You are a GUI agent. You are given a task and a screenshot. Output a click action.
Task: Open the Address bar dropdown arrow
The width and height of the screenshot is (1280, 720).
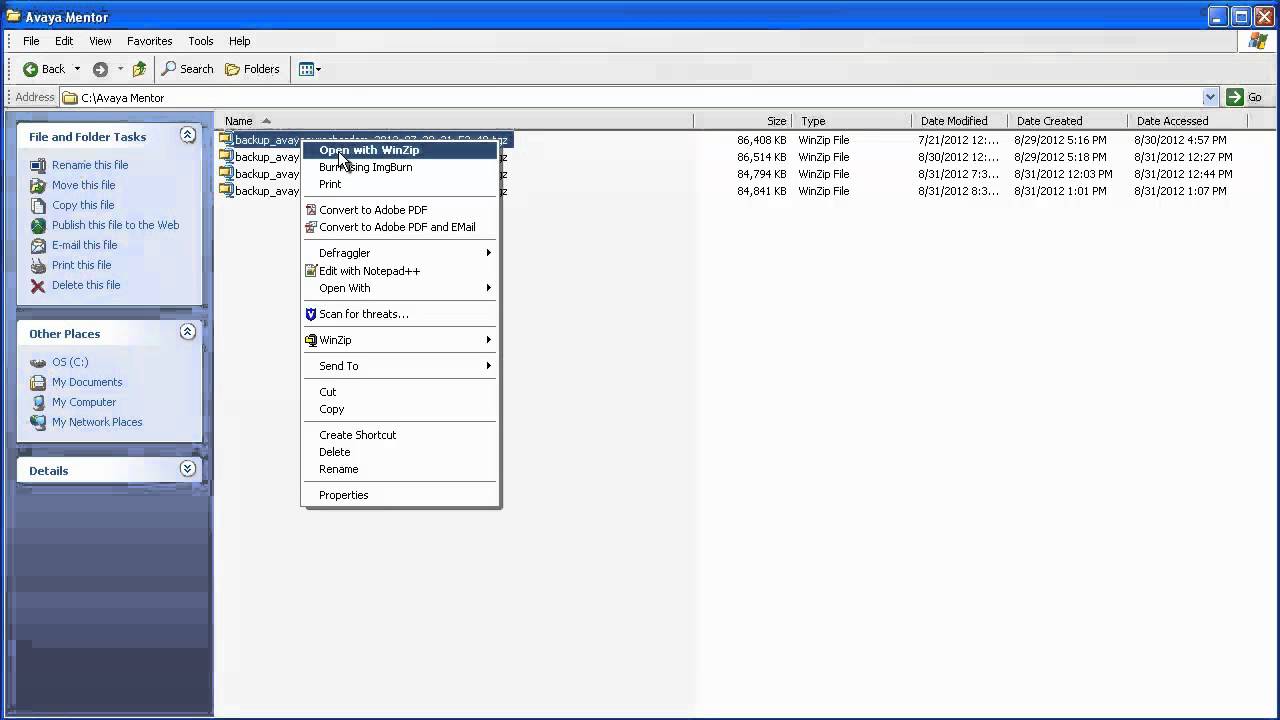1210,97
